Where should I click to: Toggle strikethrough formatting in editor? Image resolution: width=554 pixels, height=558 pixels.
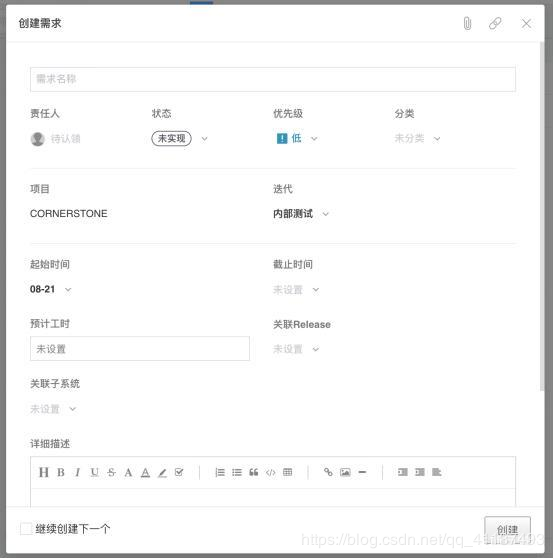click(111, 472)
